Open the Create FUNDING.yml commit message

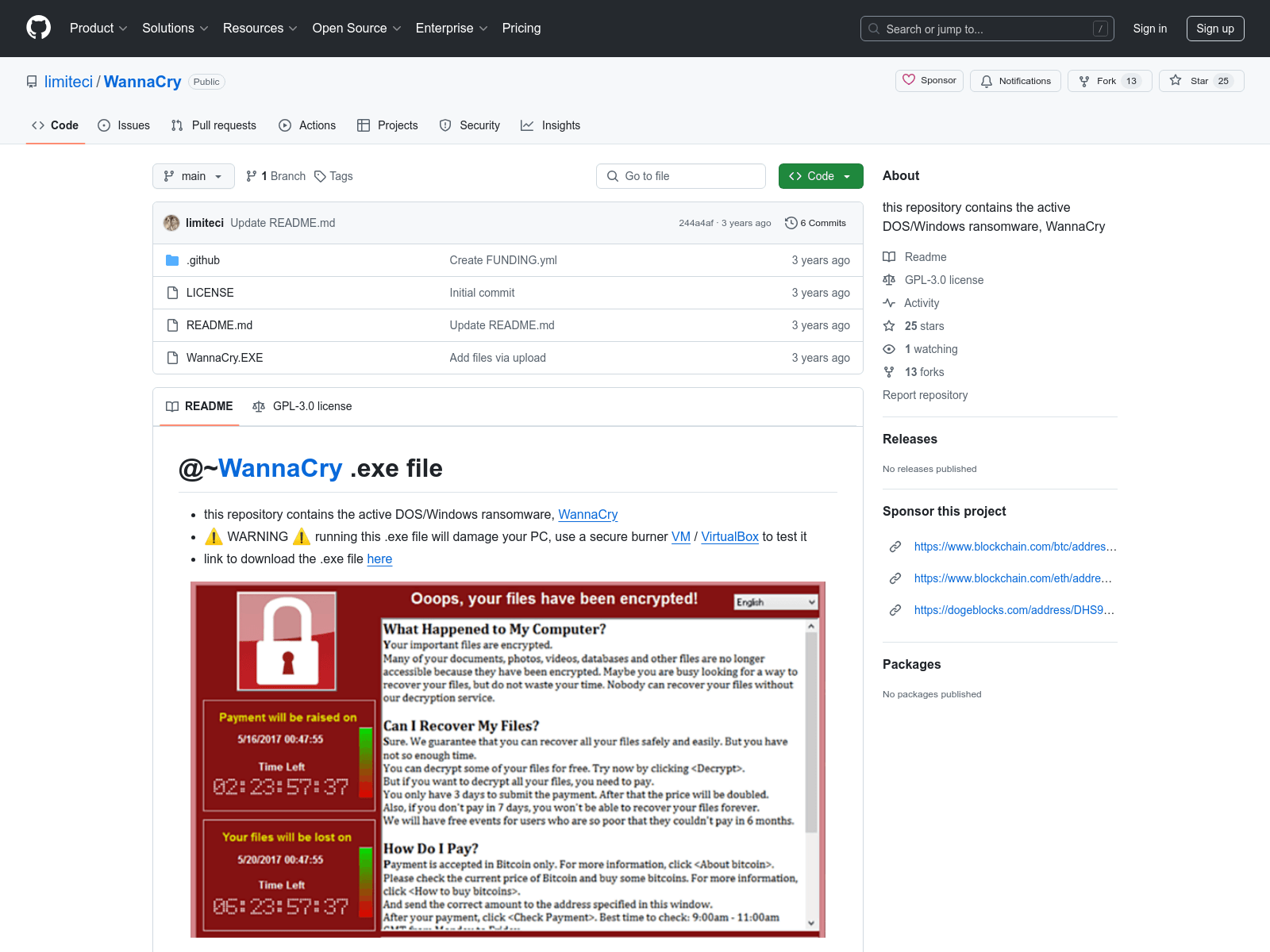pos(503,260)
